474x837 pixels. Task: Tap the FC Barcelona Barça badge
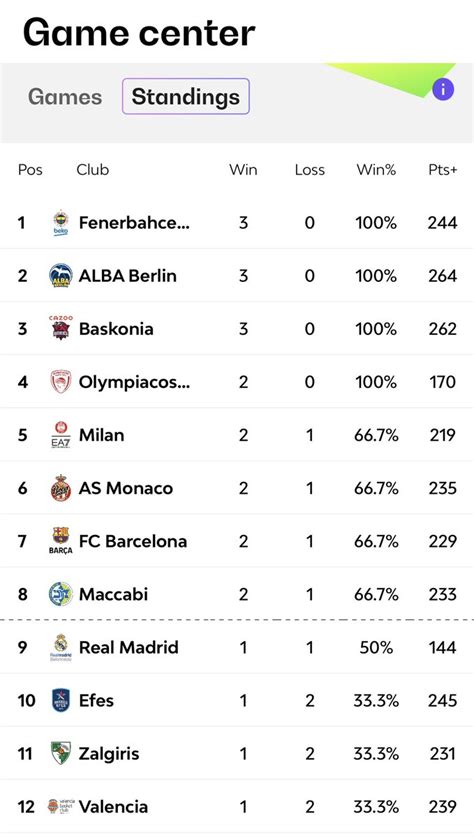(61, 541)
